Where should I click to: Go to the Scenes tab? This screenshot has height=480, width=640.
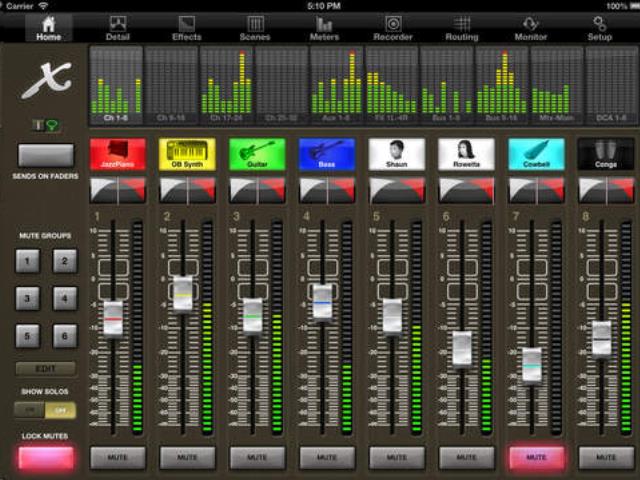click(255, 28)
